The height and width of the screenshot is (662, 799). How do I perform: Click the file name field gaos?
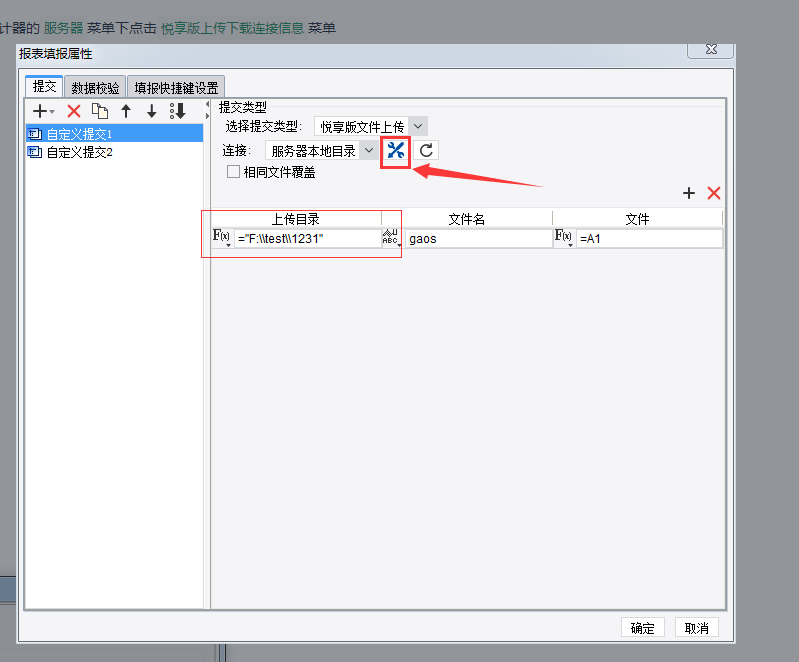(478, 239)
